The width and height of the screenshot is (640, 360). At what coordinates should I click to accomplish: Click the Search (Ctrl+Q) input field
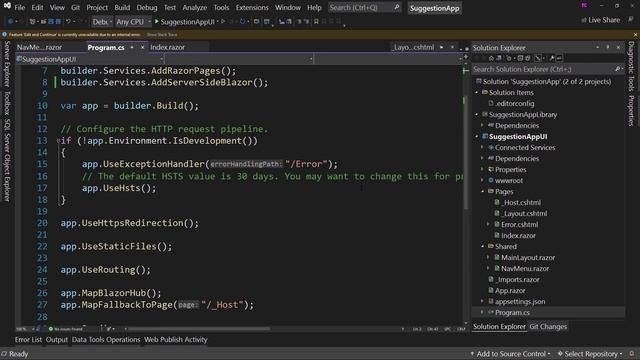[364, 7]
